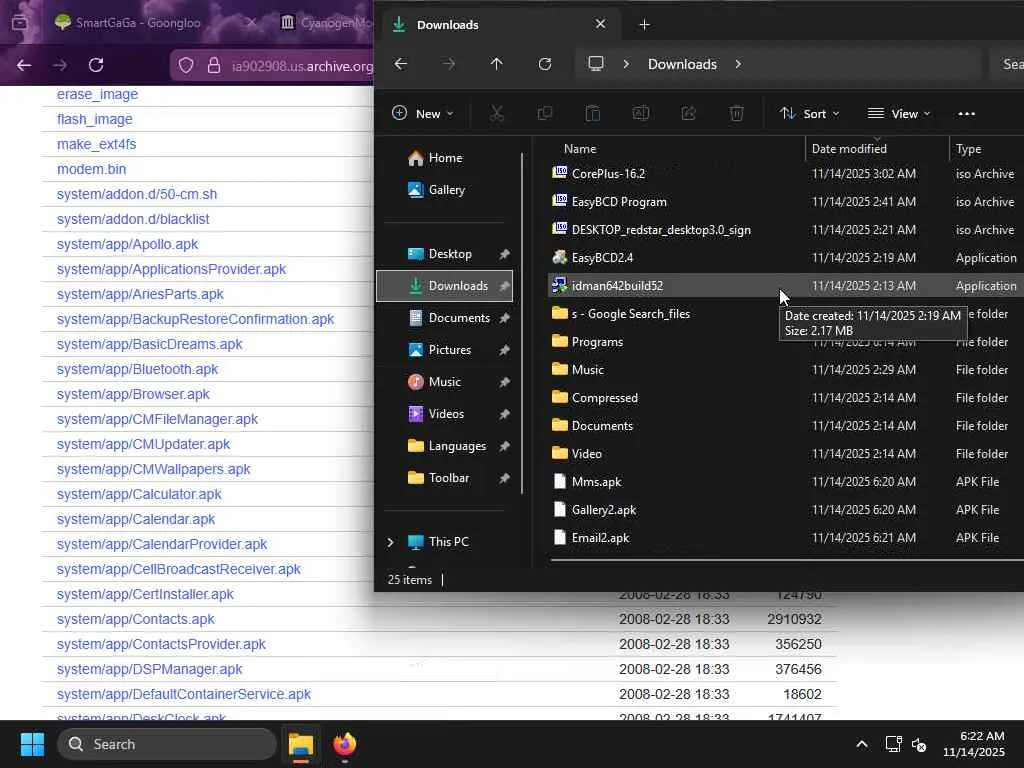Open system/app/Calculator.apk link
The image size is (1024, 768).
(139, 494)
